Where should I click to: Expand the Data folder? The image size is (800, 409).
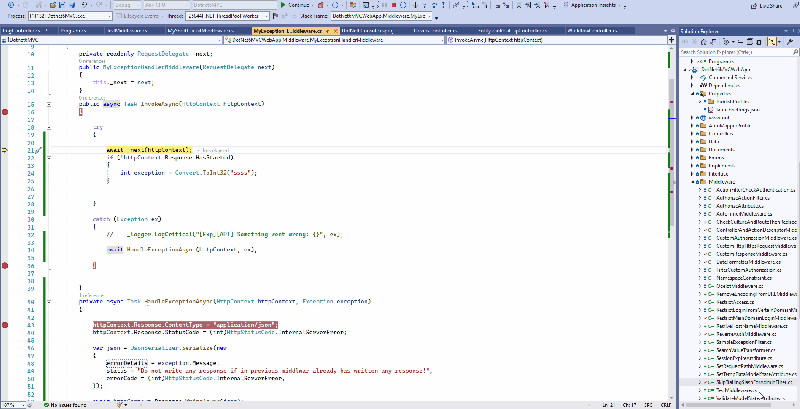[693, 142]
